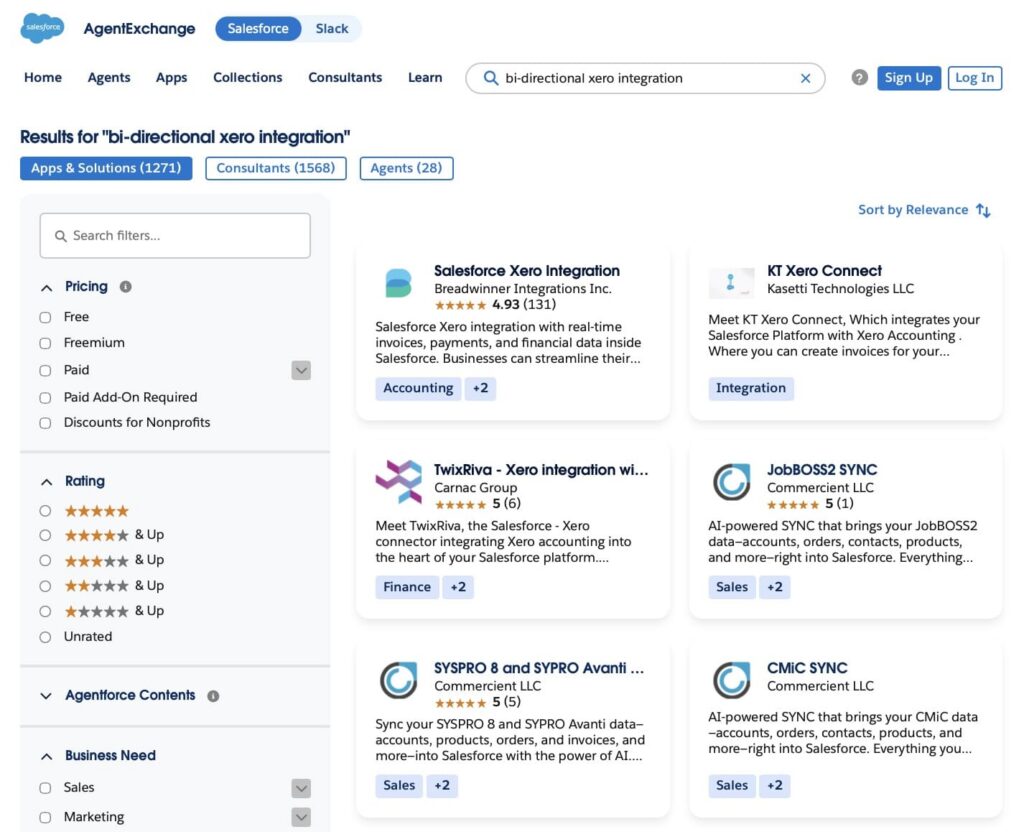Check the Sales business need filter
The height and width of the screenshot is (832, 1024).
[45, 788]
